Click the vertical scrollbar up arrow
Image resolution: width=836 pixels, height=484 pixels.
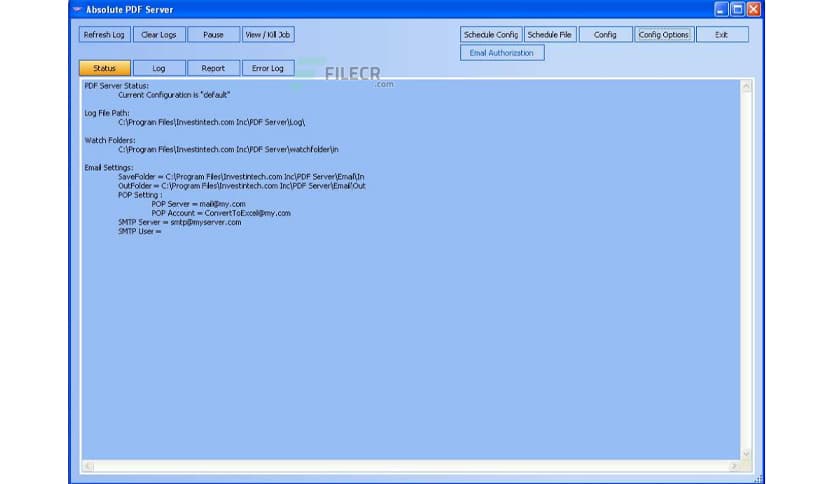coord(746,86)
